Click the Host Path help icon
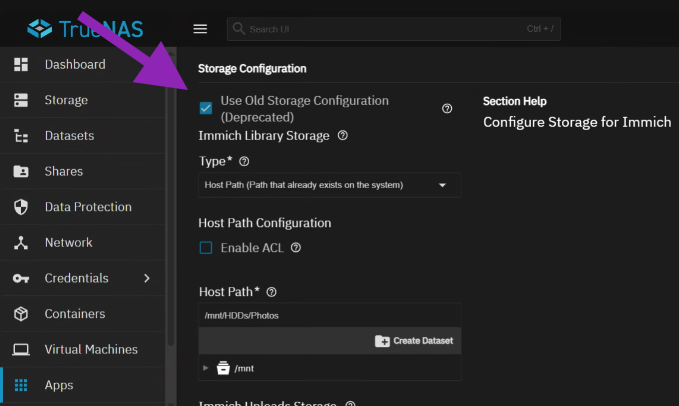Viewport: 679px width, 406px height. [x=271, y=292]
